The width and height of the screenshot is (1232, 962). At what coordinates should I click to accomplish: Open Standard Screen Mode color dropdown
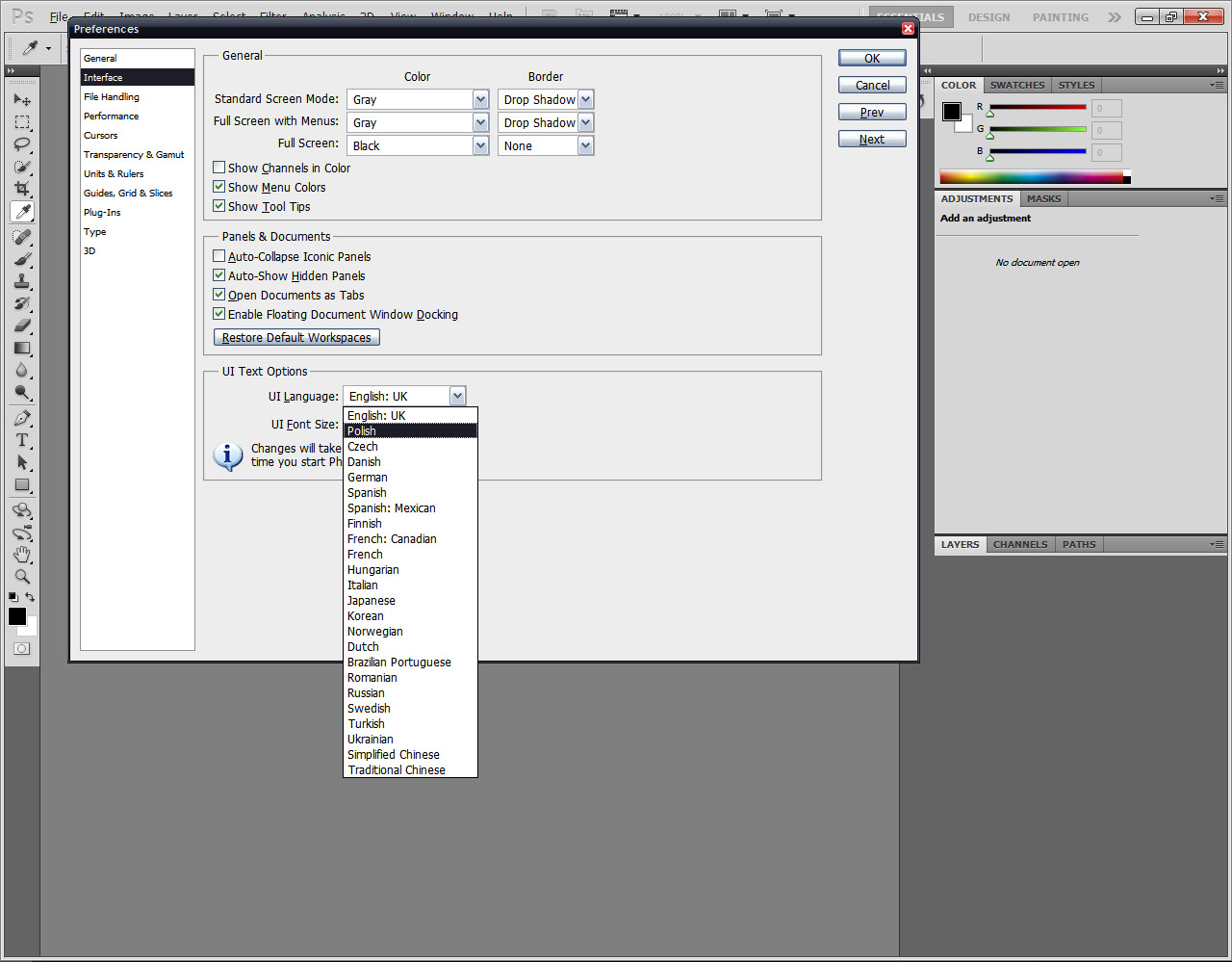pos(418,99)
